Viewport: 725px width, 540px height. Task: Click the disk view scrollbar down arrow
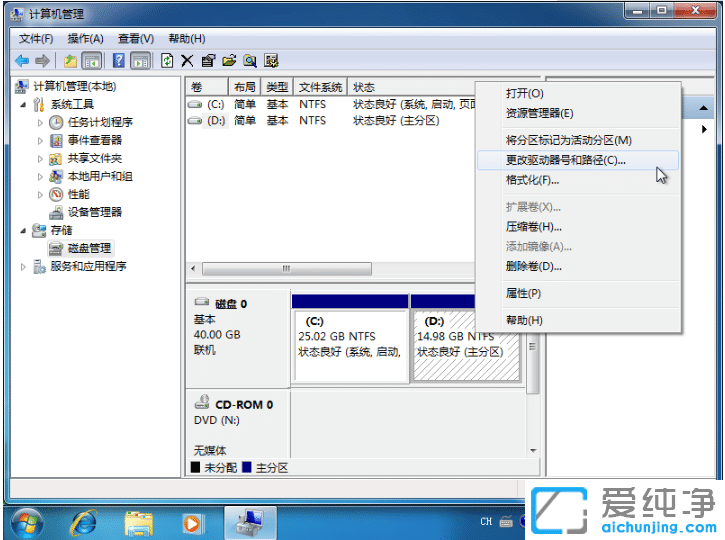point(533,450)
